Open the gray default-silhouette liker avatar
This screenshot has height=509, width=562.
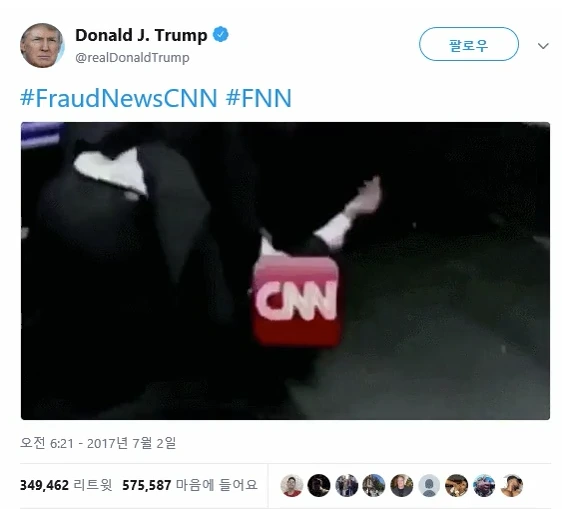429,485
